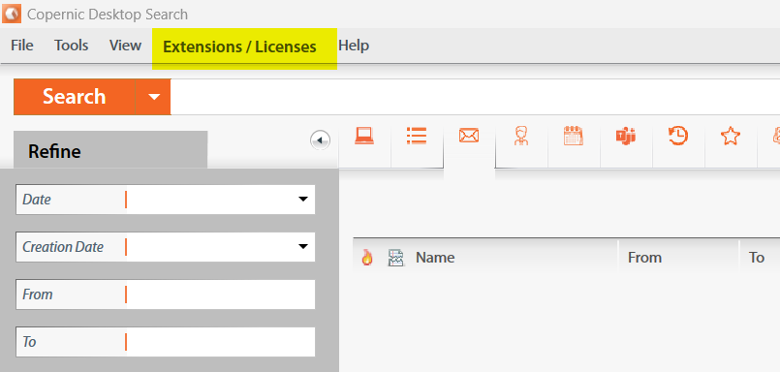
Task: Open the Extensions / Licenses menu
Action: [240, 47]
